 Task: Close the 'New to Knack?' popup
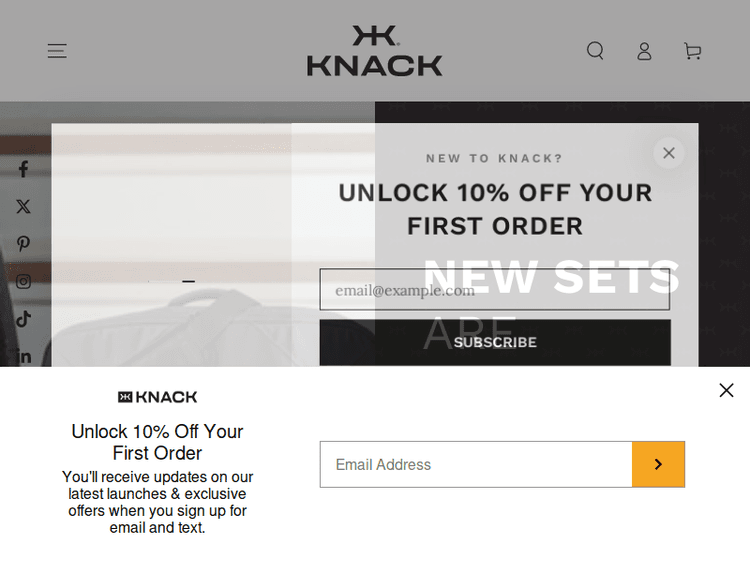click(669, 153)
